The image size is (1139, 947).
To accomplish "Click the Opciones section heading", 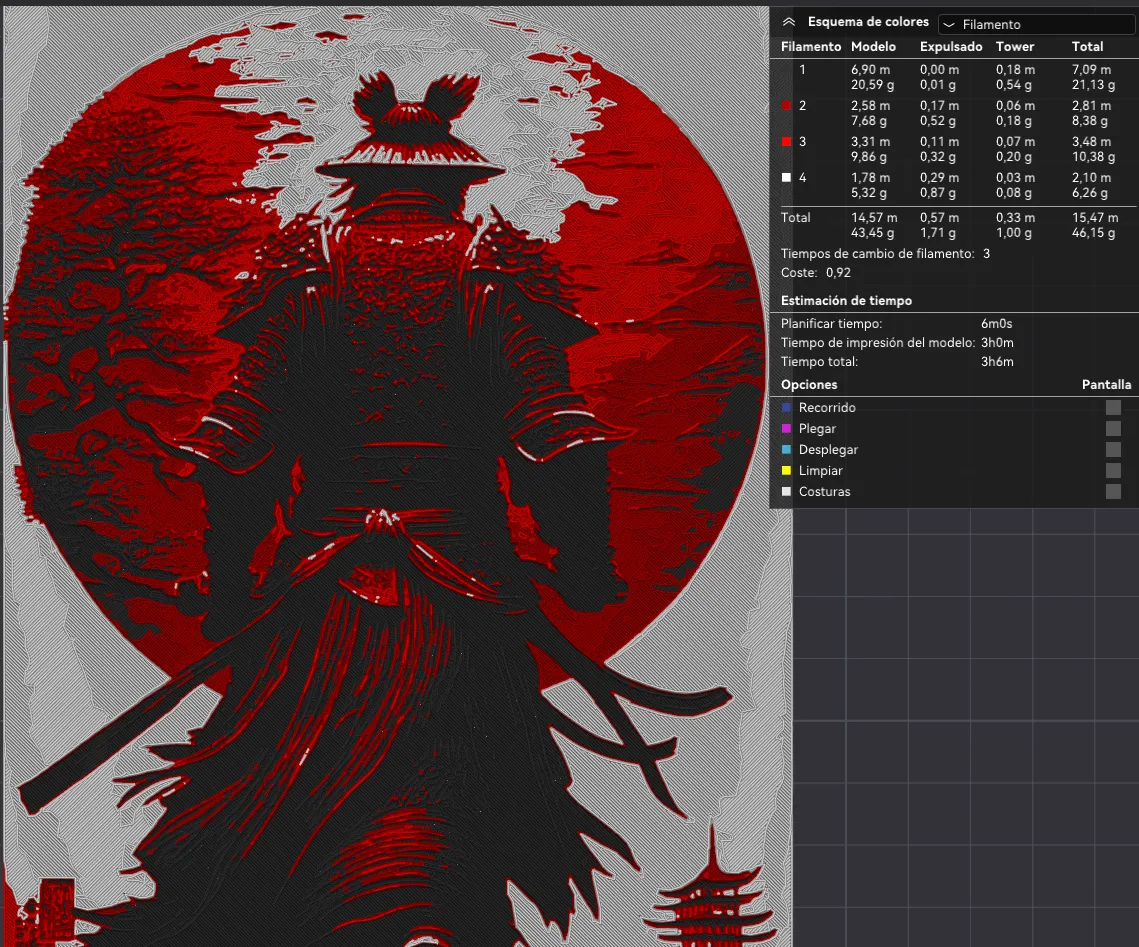I will pos(809,385).
